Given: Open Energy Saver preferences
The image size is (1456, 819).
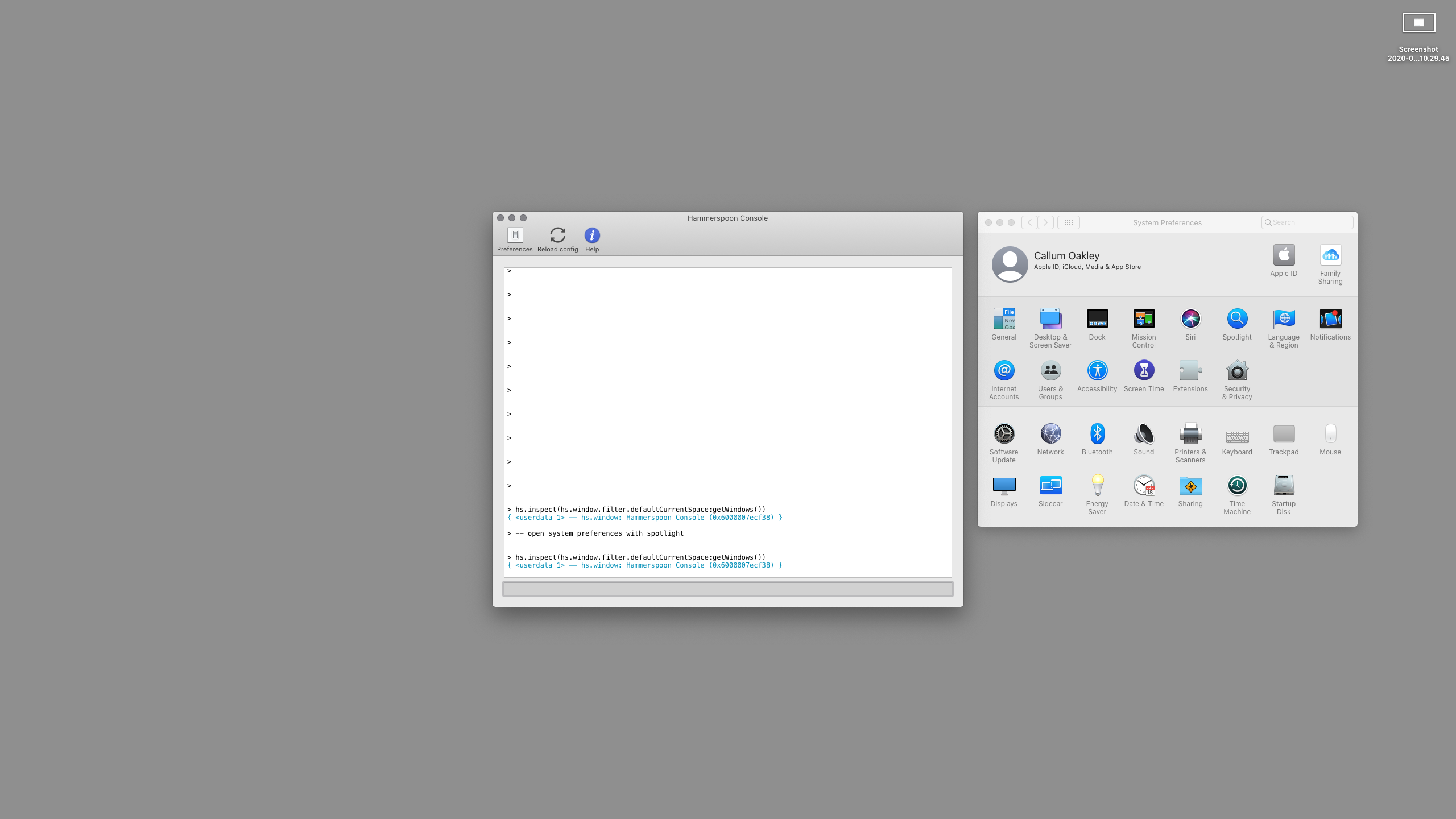Looking at the screenshot, I should (x=1097, y=495).
